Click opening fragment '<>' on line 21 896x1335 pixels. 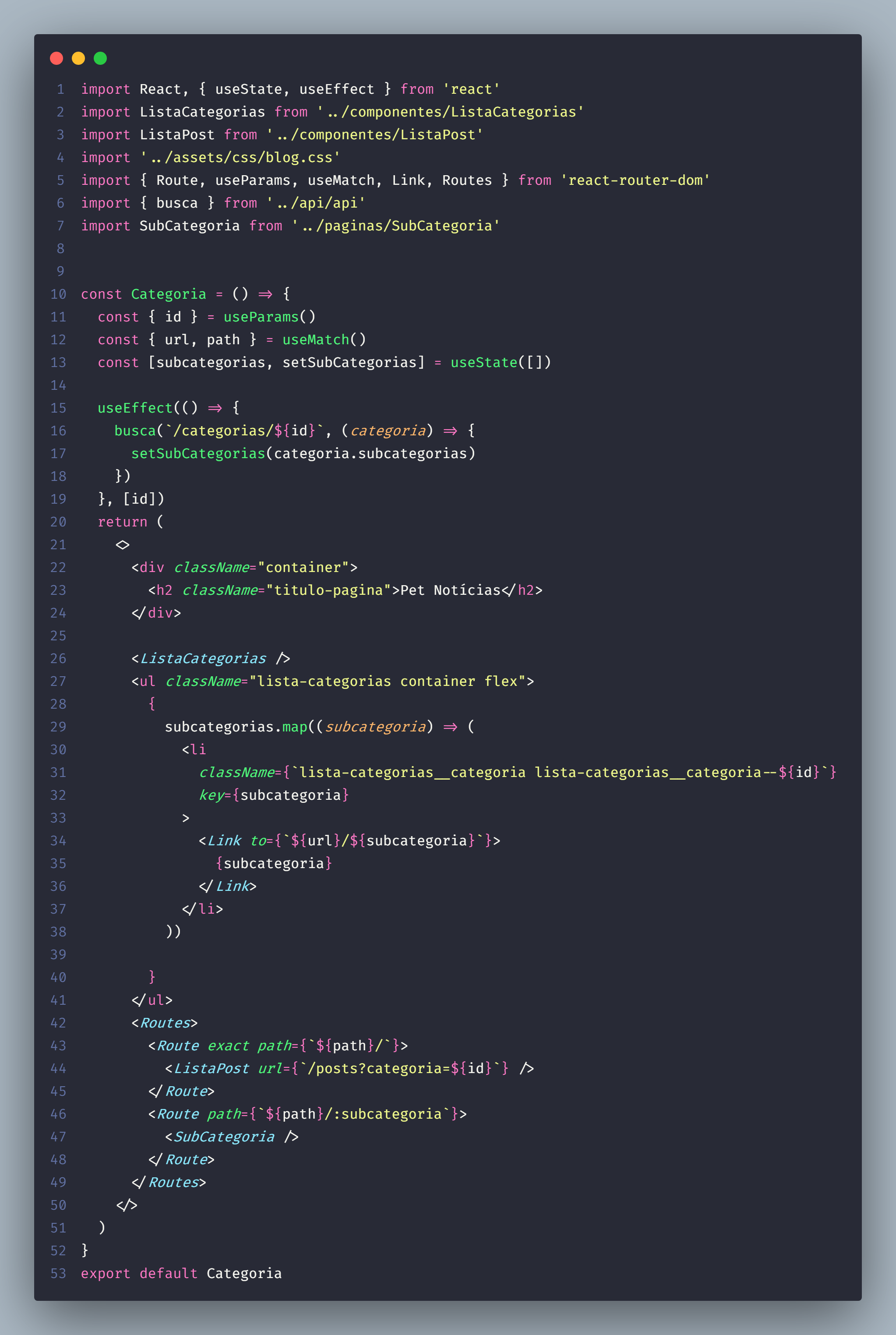(x=122, y=545)
